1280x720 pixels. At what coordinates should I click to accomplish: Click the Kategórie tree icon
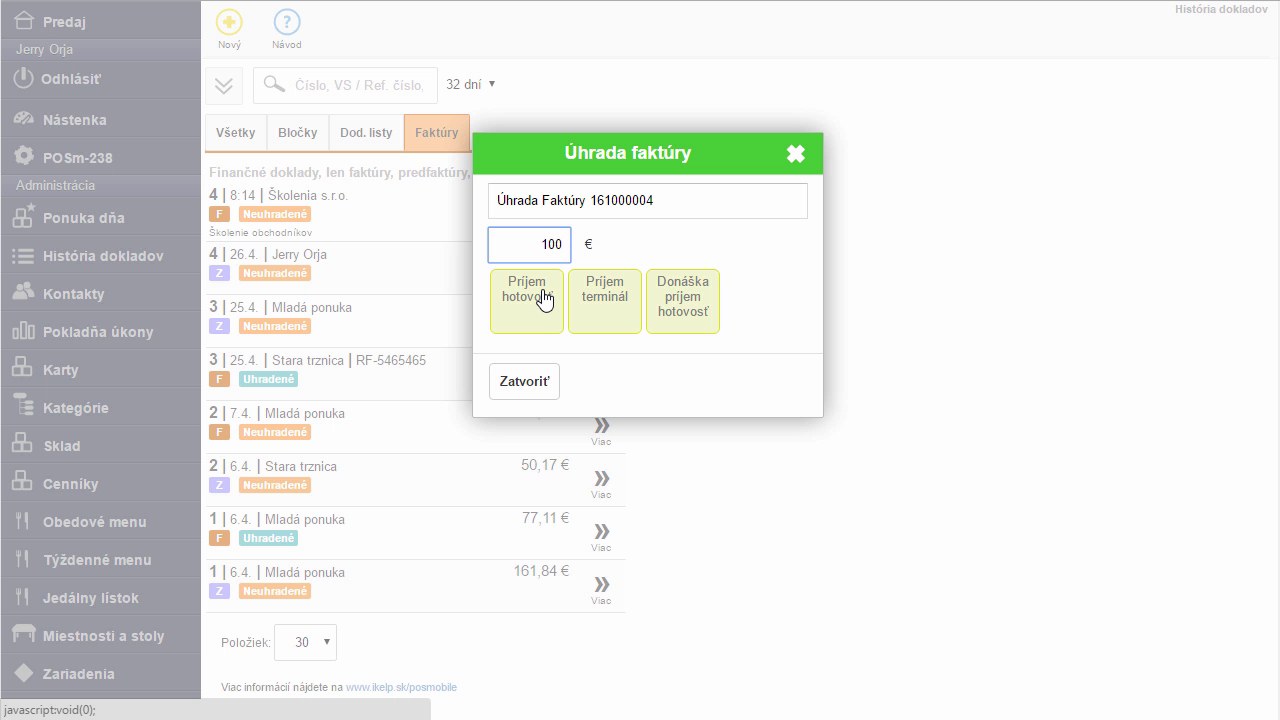coord(23,406)
